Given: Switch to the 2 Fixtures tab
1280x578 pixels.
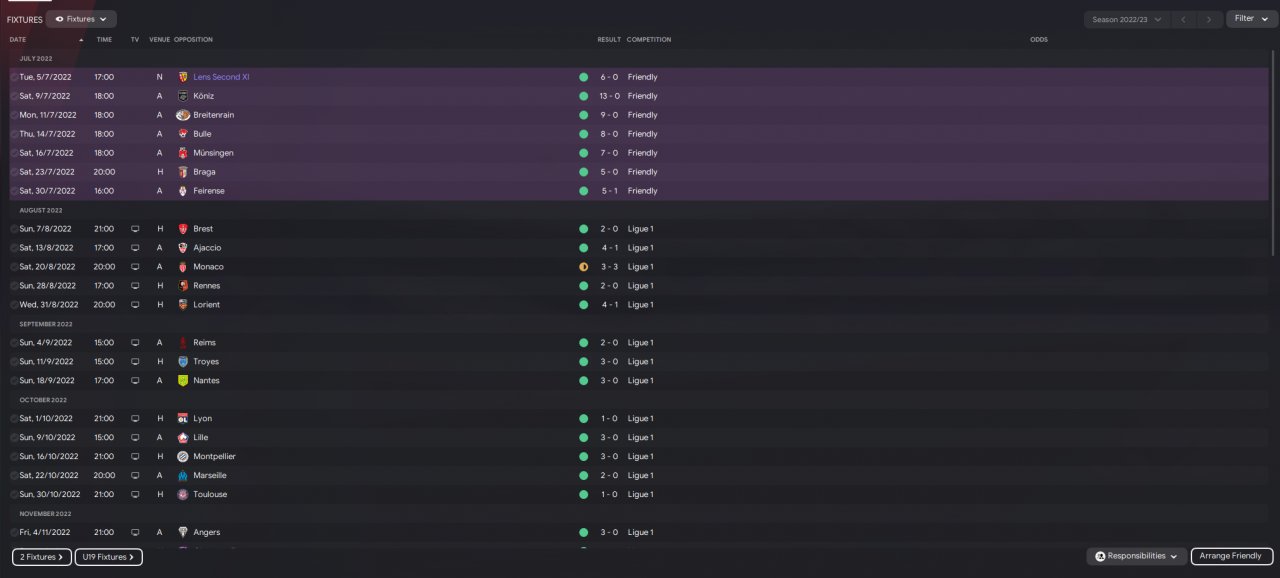Looking at the screenshot, I should click(x=42, y=557).
